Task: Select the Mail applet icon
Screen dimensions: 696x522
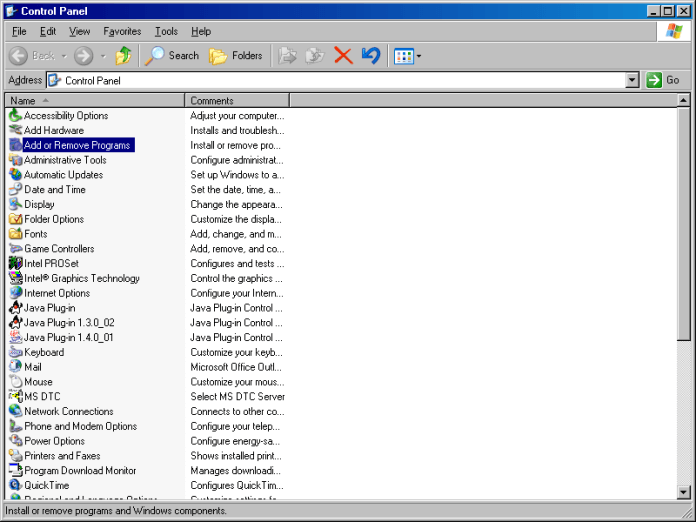Action: [x=16, y=367]
